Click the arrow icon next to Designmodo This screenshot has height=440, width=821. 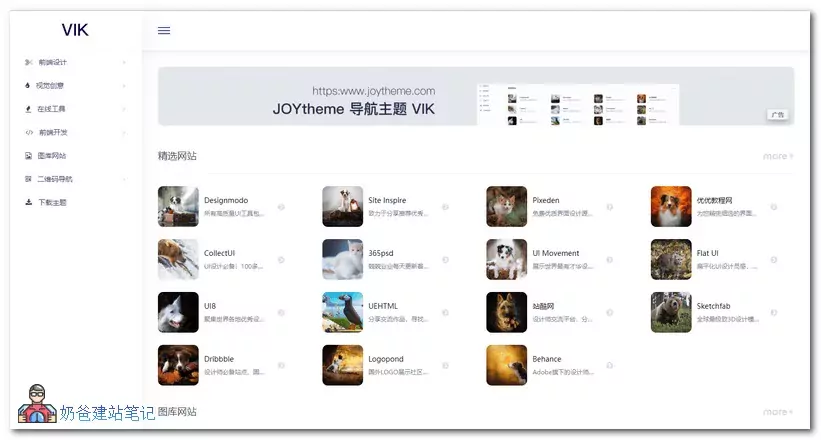[282, 207]
